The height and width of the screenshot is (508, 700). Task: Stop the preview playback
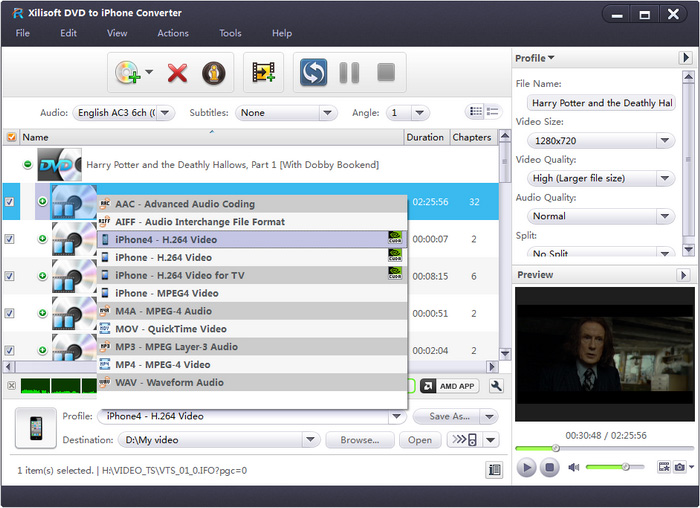[550, 467]
